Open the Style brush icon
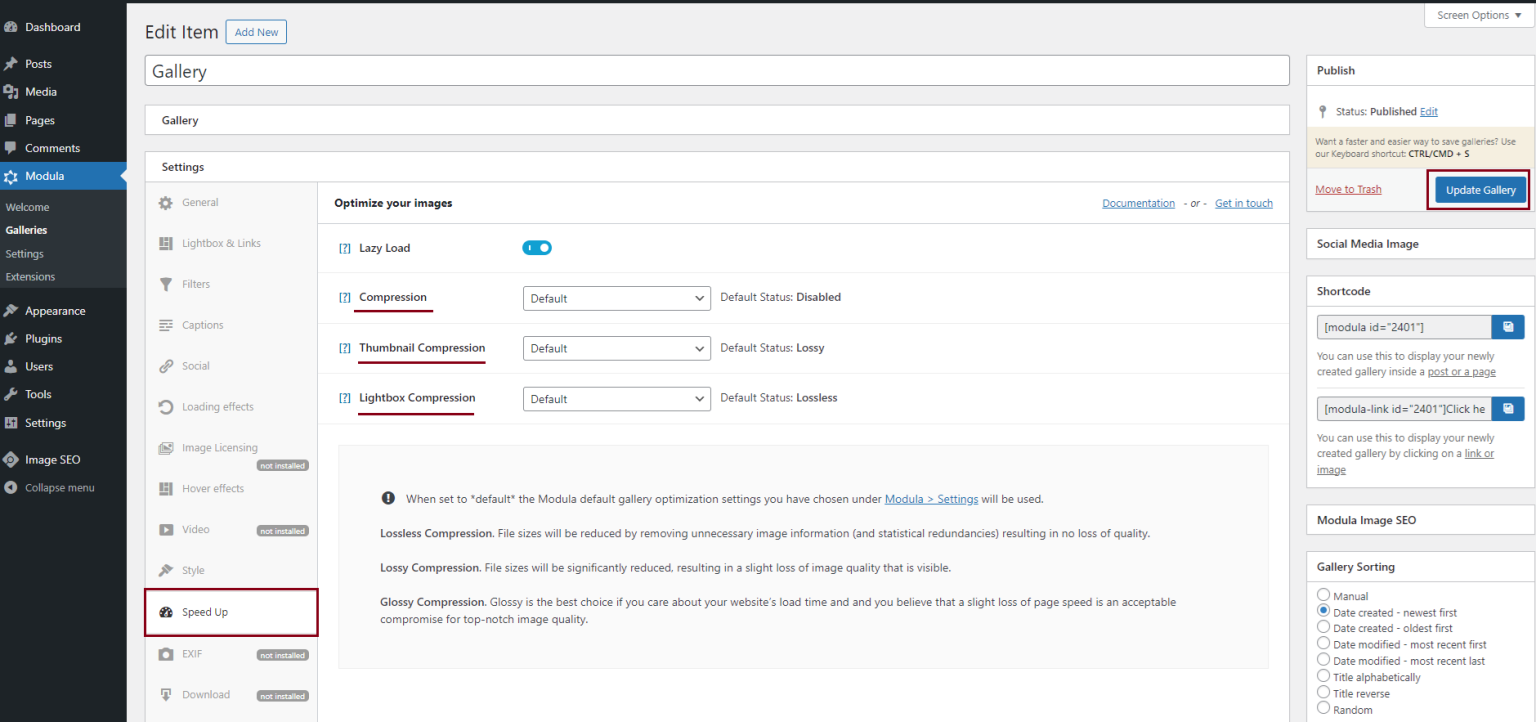 pos(166,569)
